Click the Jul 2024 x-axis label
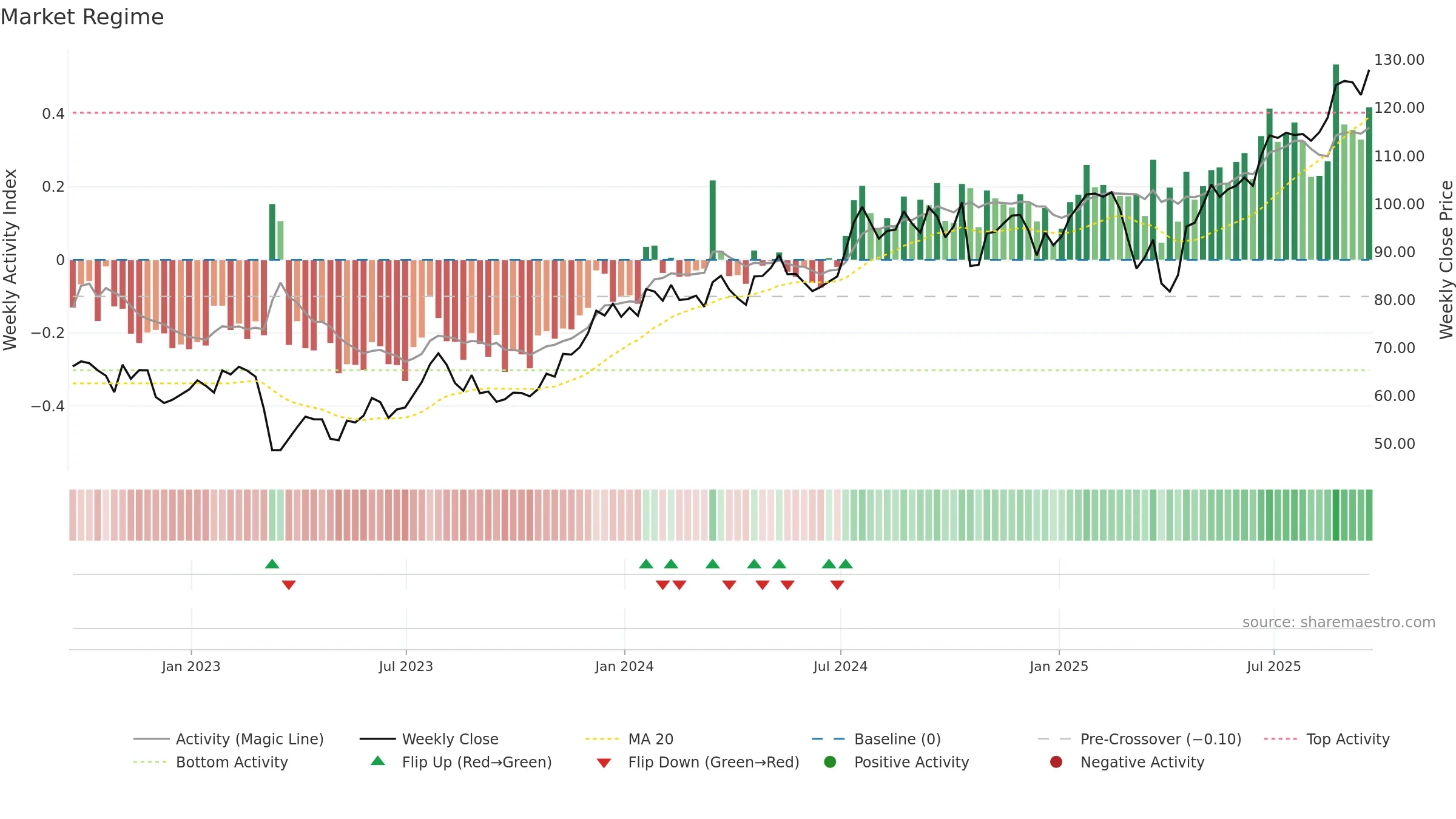Image resolution: width=1456 pixels, height=819 pixels. (840, 666)
